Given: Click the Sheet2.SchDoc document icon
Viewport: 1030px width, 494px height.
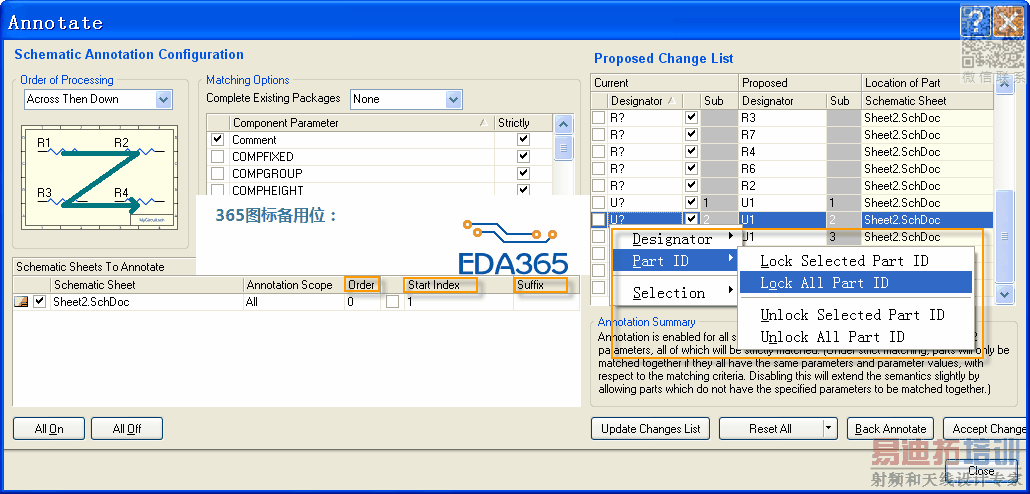Looking at the screenshot, I should pos(21,302).
